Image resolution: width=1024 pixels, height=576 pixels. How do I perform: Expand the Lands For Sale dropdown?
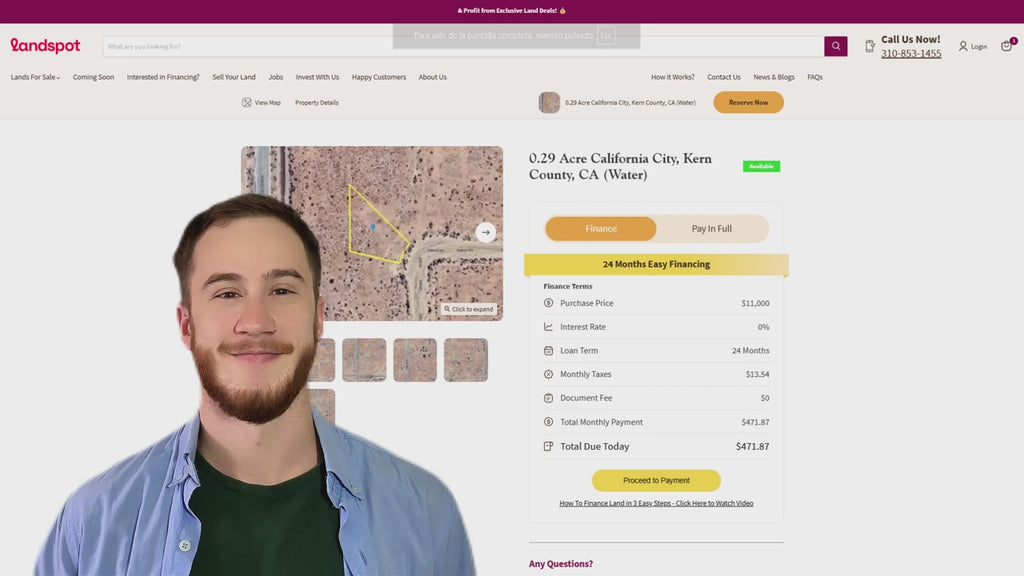(35, 77)
